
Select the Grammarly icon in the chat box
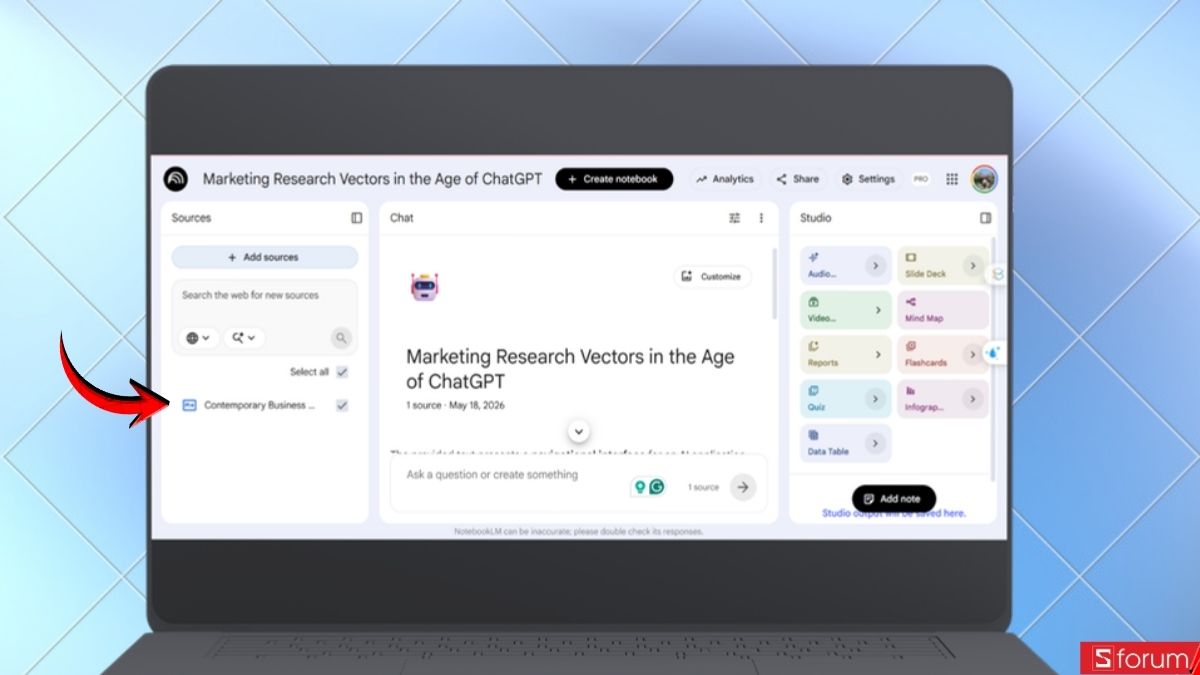pos(657,487)
